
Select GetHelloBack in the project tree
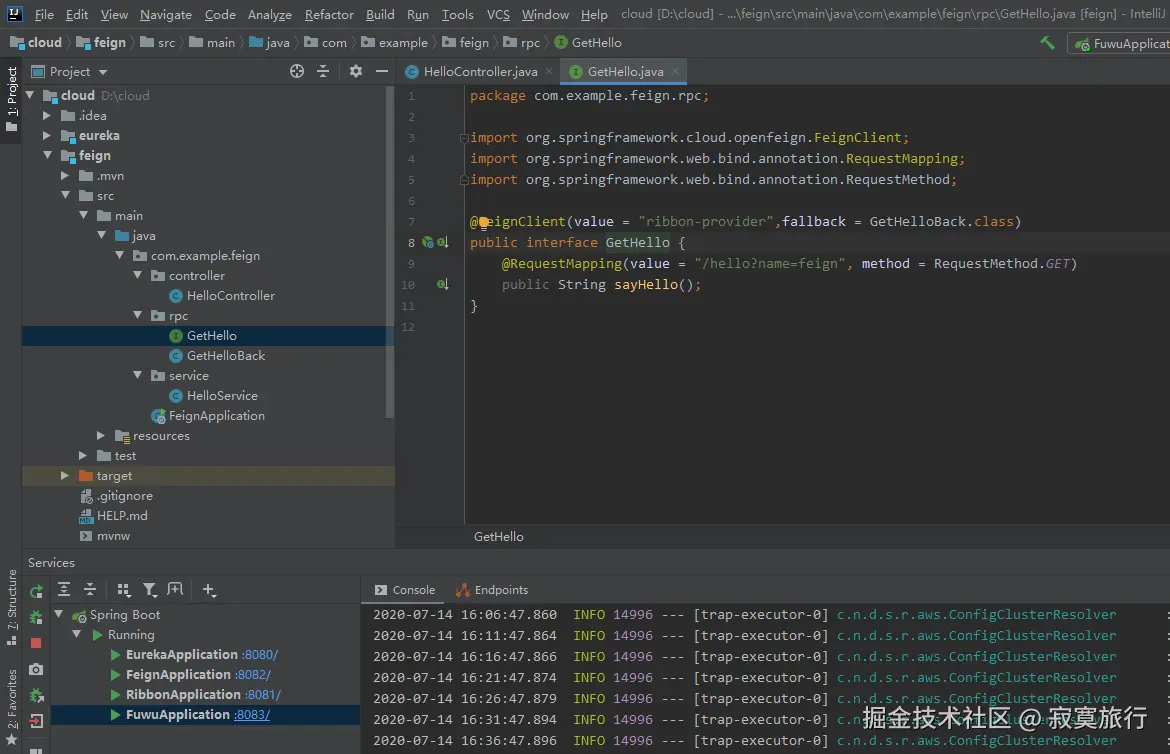(225, 356)
